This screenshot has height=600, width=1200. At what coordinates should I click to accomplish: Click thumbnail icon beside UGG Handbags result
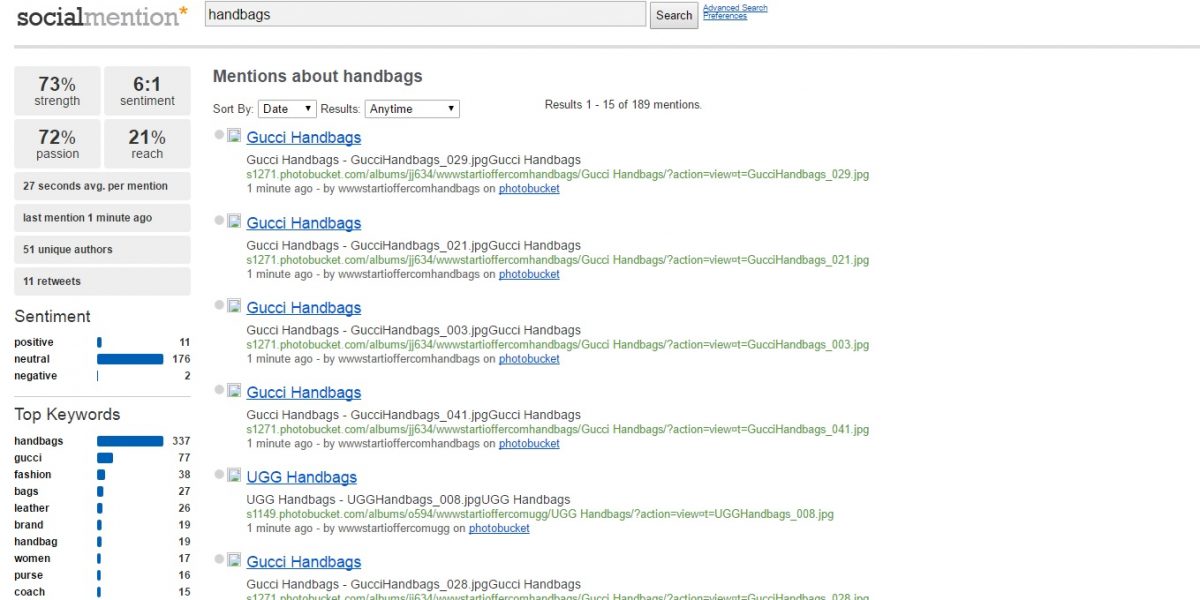pyautogui.click(x=234, y=475)
